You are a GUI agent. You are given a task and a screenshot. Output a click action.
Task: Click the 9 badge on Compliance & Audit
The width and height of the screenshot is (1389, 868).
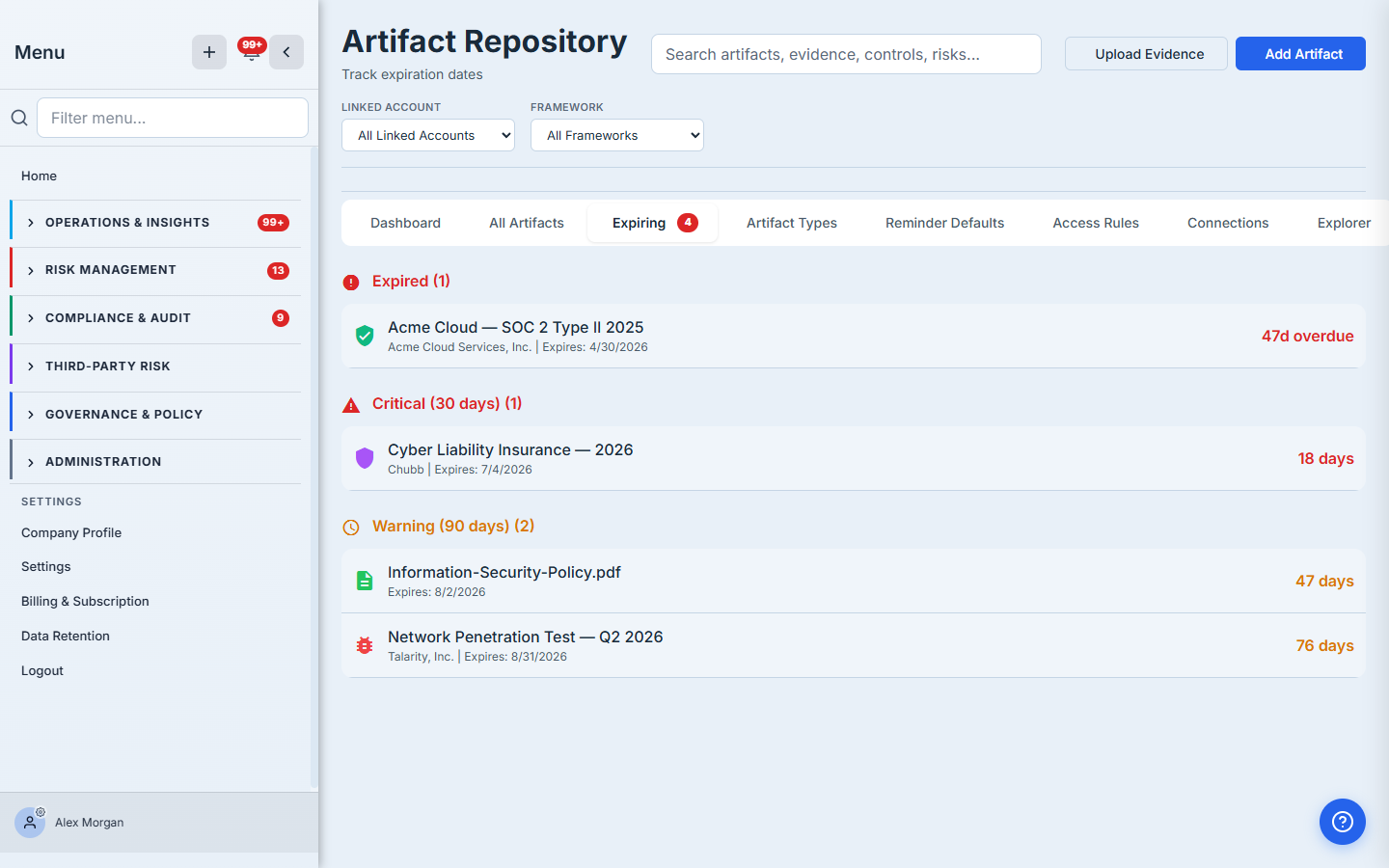tap(281, 318)
